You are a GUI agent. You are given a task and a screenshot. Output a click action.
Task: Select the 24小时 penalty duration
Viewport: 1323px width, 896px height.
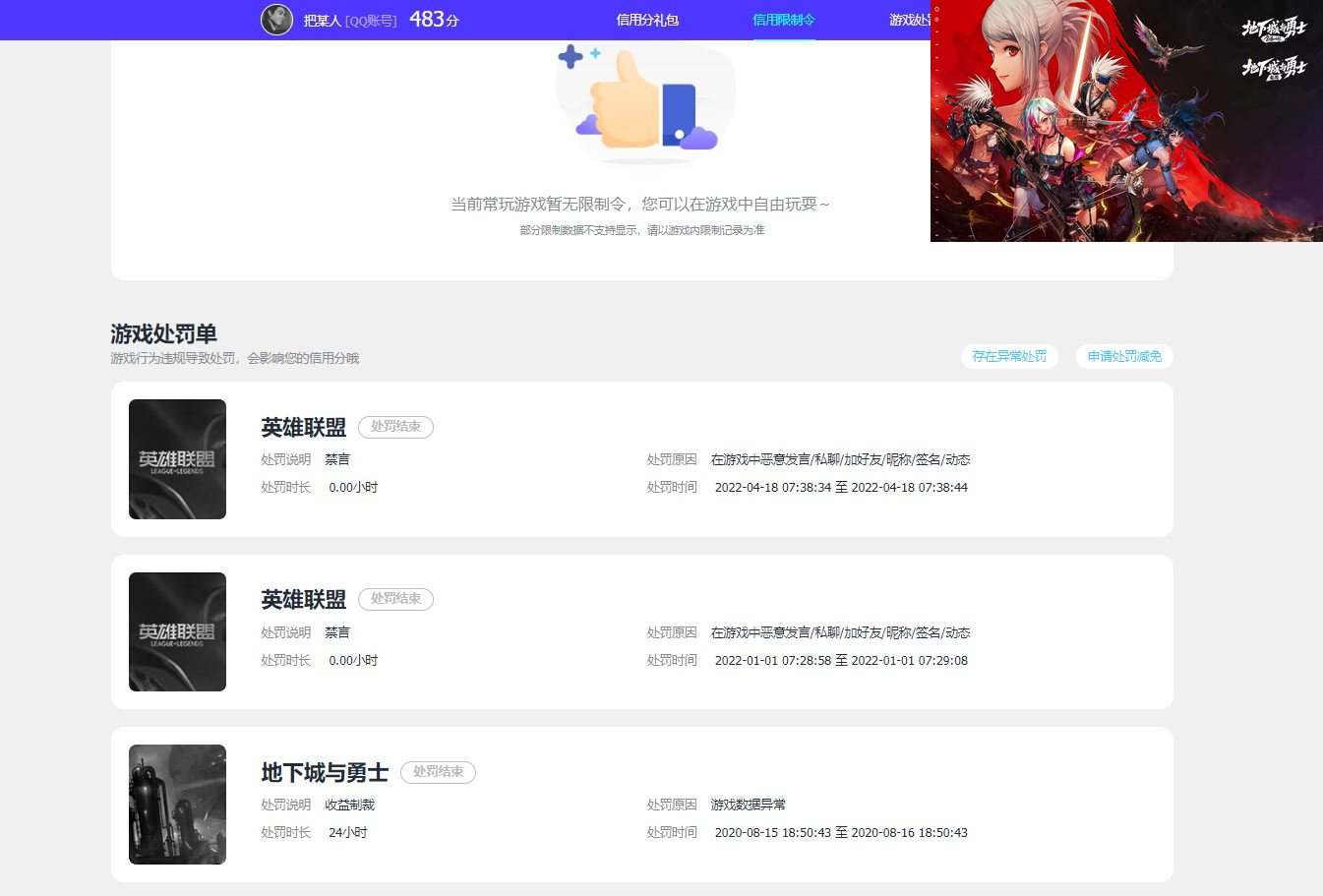pyautogui.click(x=348, y=832)
